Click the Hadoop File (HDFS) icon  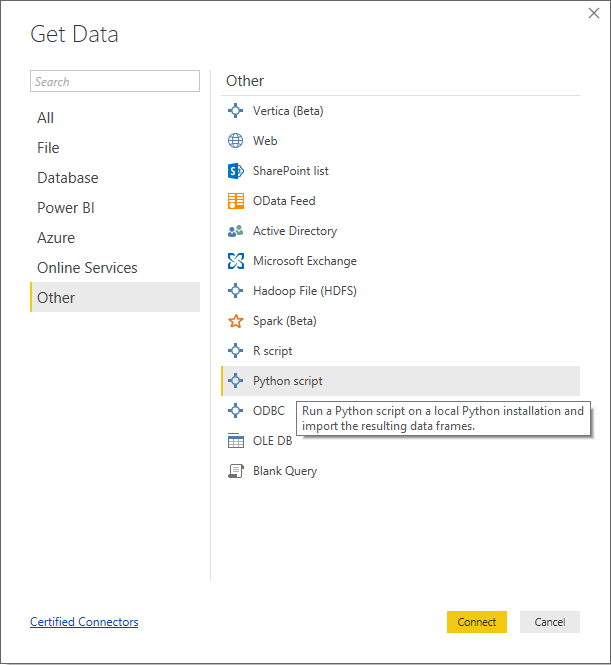coord(235,291)
